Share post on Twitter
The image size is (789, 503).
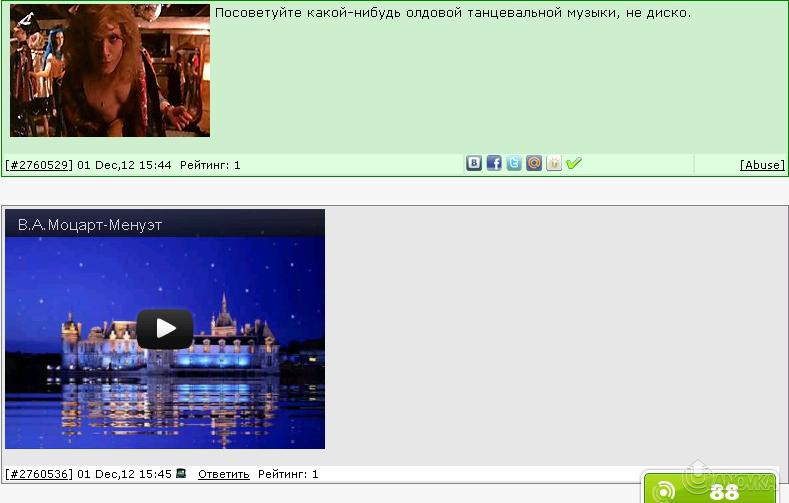coord(514,164)
